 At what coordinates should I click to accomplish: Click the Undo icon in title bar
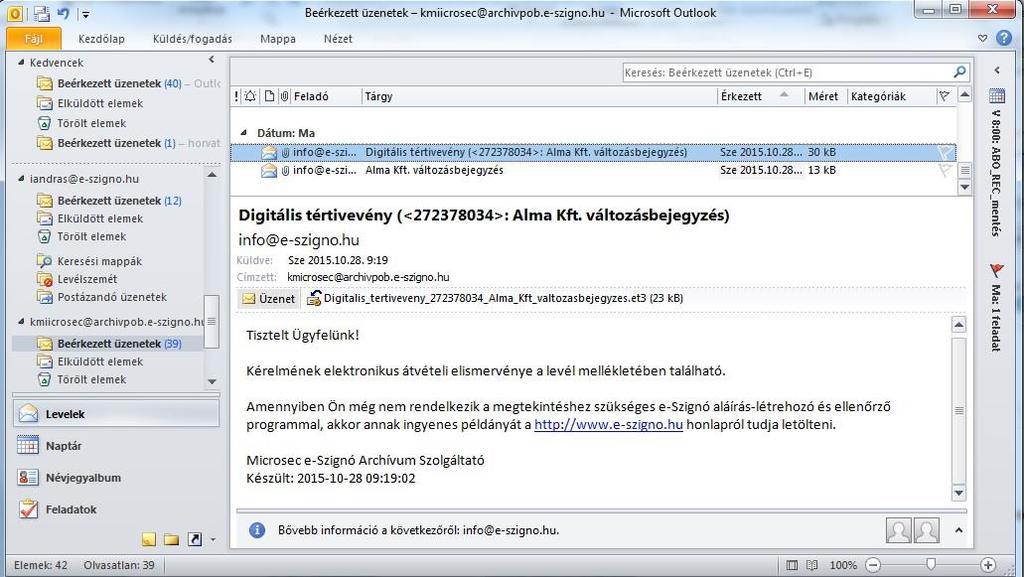[63, 12]
